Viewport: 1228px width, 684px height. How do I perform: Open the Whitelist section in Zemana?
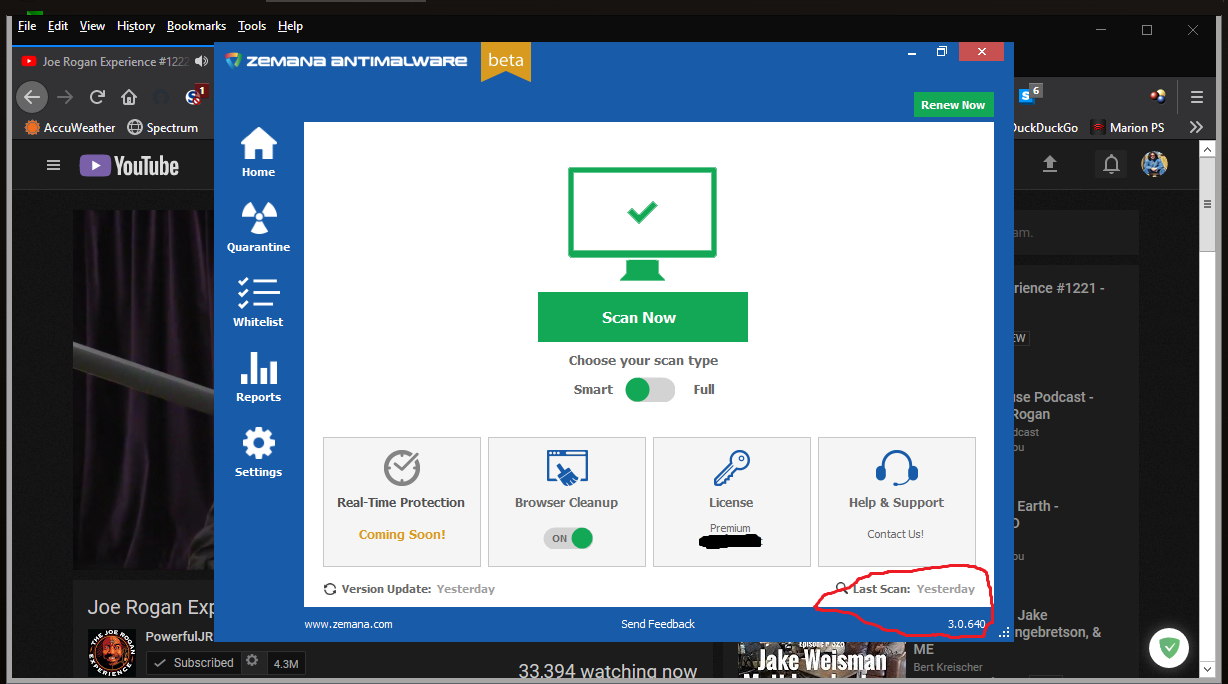click(x=258, y=302)
